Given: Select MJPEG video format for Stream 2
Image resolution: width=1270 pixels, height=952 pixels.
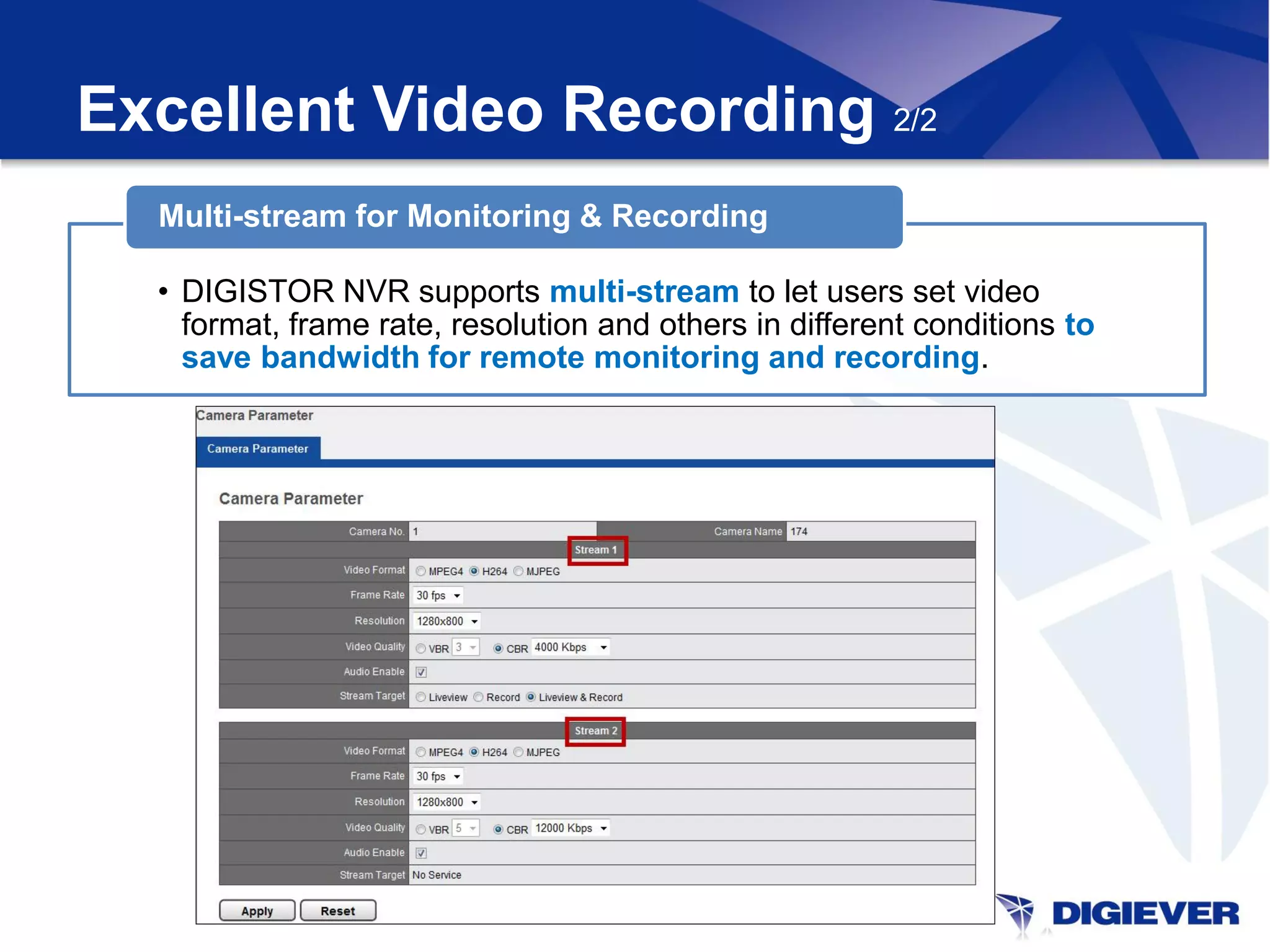Looking at the screenshot, I should click(x=518, y=752).
